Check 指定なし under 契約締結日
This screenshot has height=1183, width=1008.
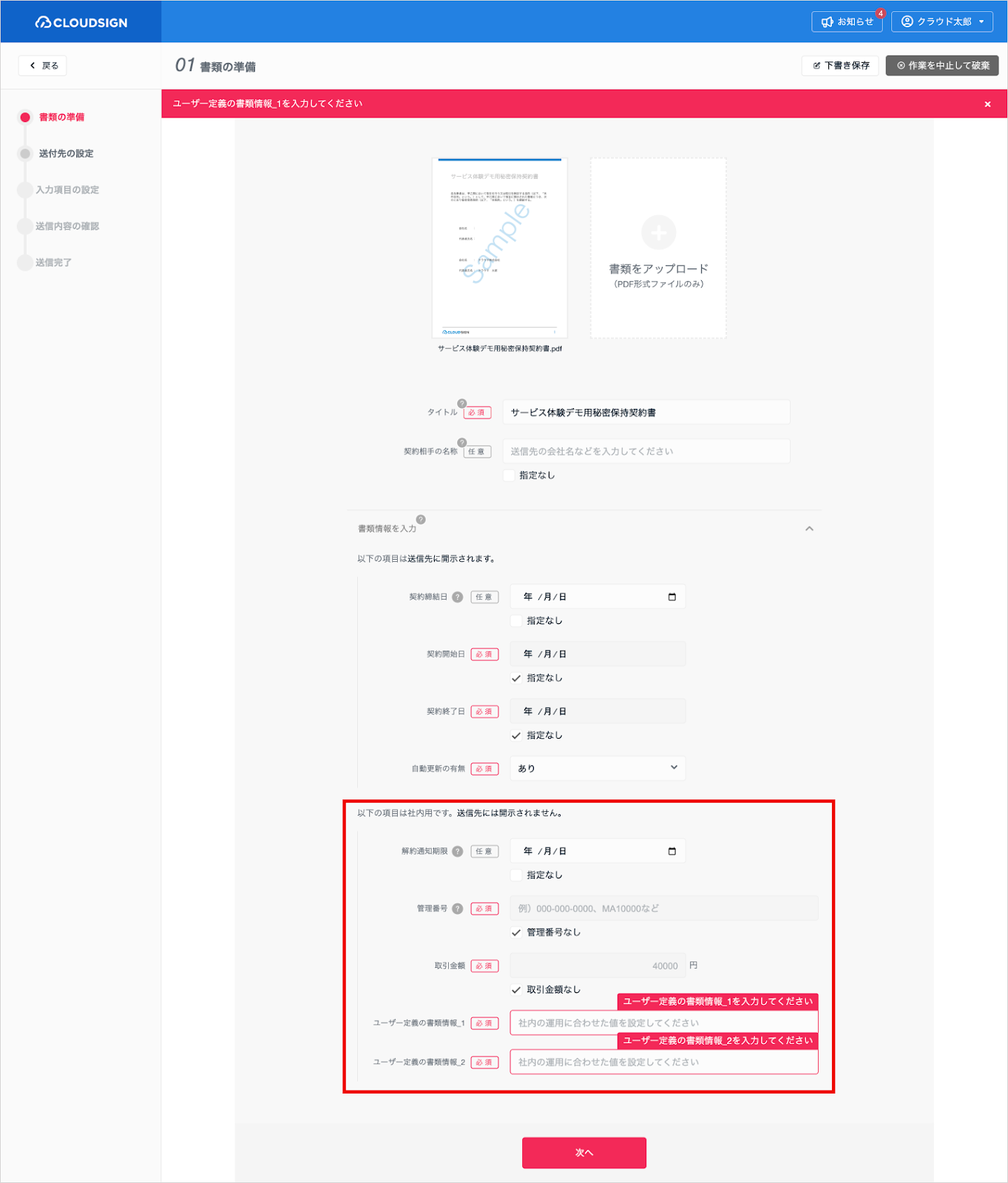pos(516,621)
